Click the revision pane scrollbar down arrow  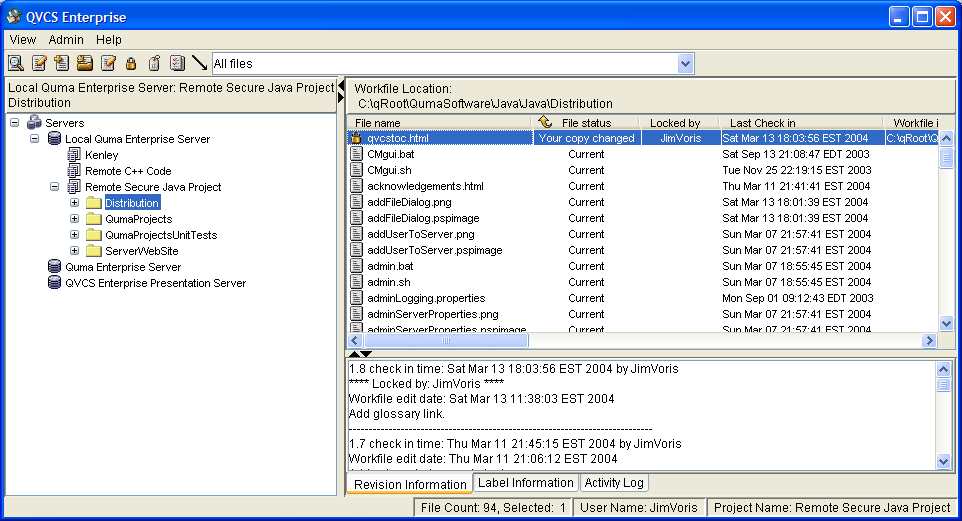[944, 461]
